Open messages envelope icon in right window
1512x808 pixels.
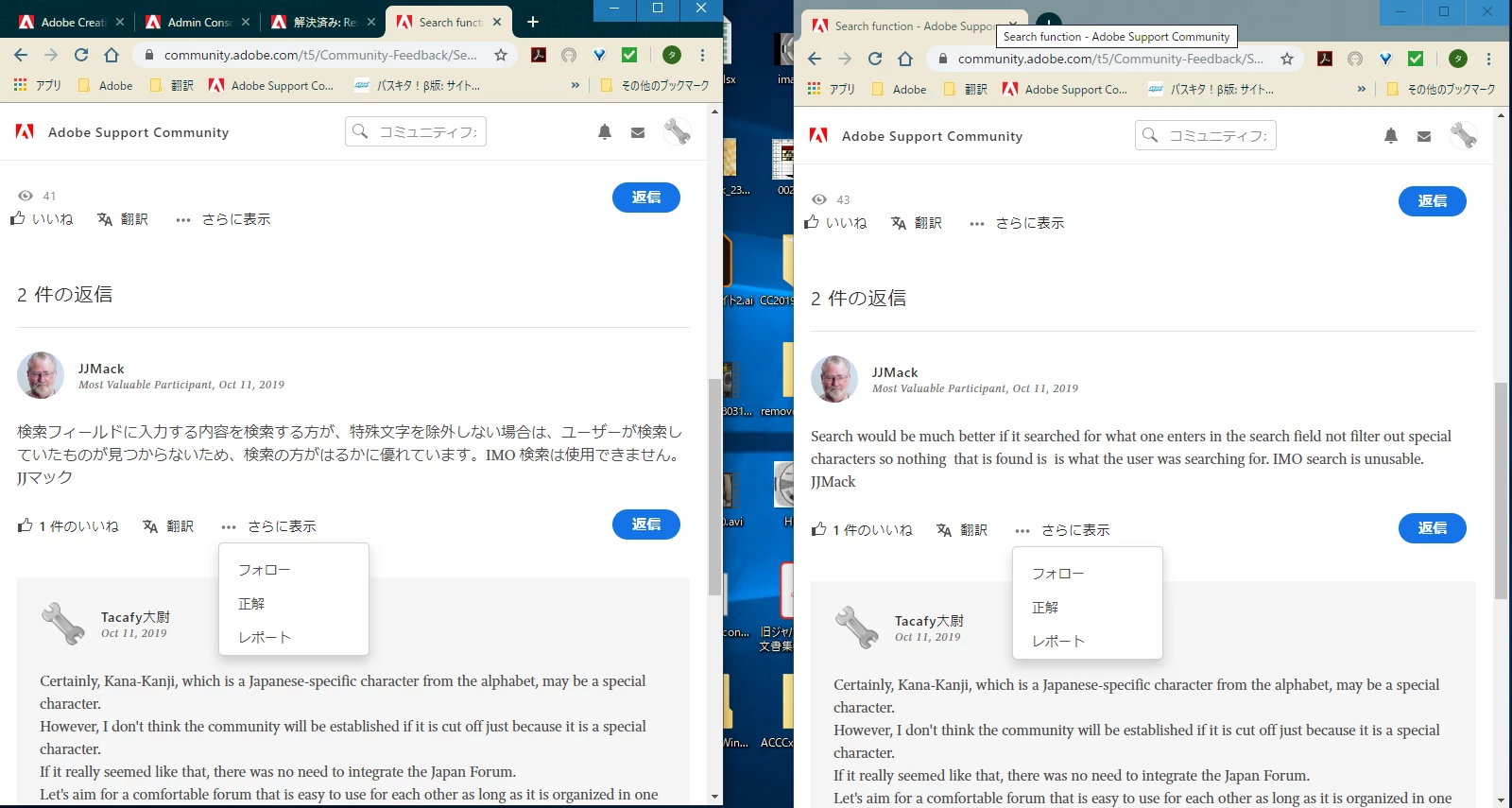click(1424, 136)
